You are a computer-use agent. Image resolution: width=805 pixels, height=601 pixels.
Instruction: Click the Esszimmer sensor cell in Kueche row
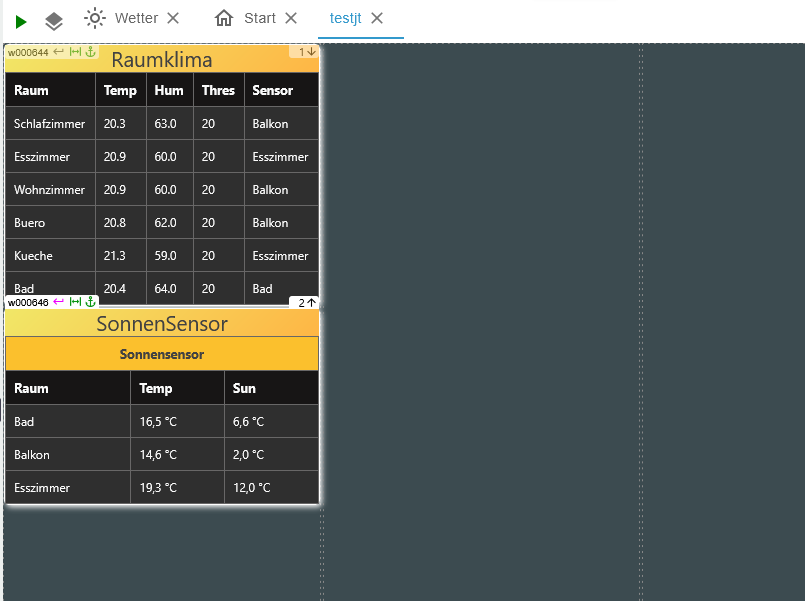pos(281,256)
